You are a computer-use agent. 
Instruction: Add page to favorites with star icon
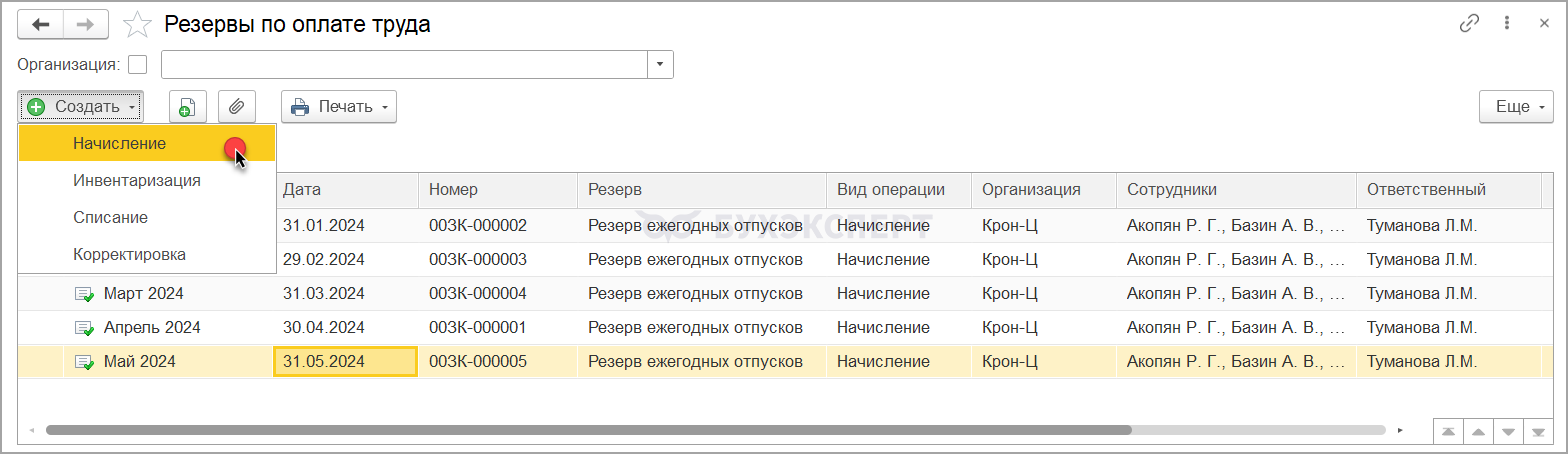tap(138, 25)
